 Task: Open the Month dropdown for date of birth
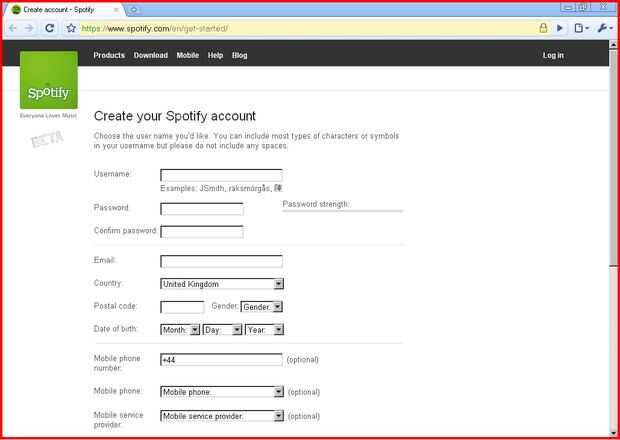180,330
